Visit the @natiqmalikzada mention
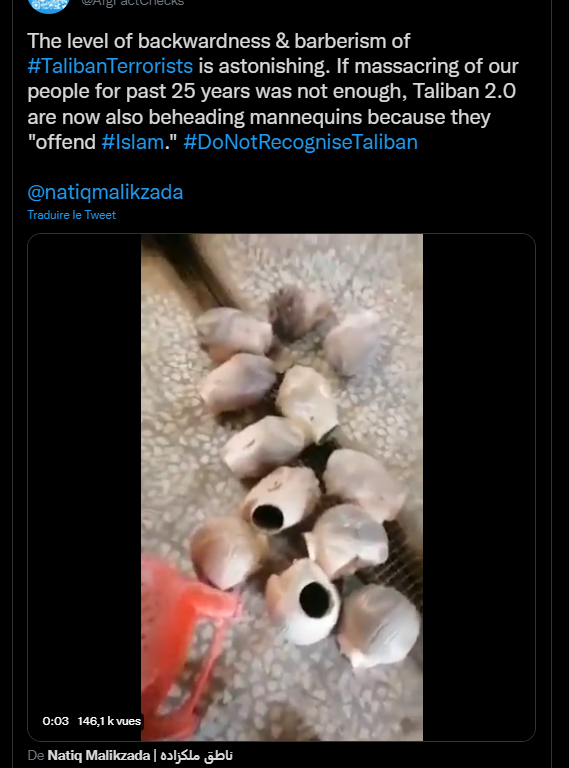The image size is (569, 768). click(105, 192)
